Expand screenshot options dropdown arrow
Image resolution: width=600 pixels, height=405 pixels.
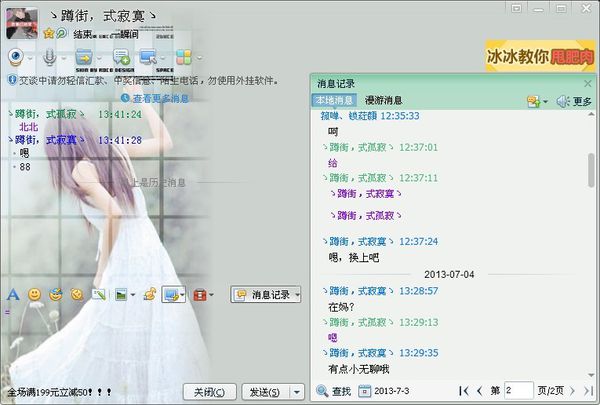pyautogui.click(x=182, y=295)
